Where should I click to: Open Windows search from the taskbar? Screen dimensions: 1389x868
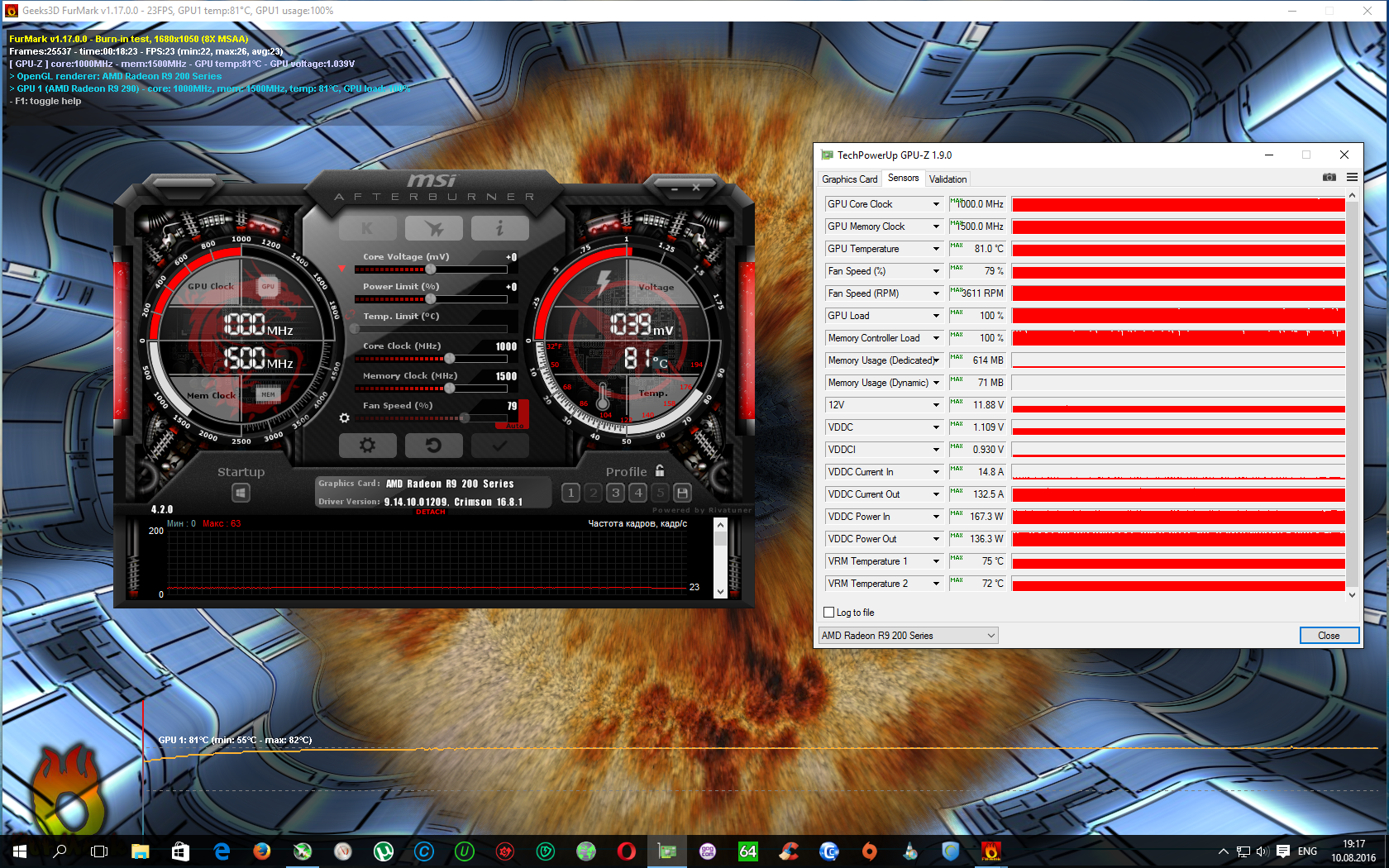[60, 851]
